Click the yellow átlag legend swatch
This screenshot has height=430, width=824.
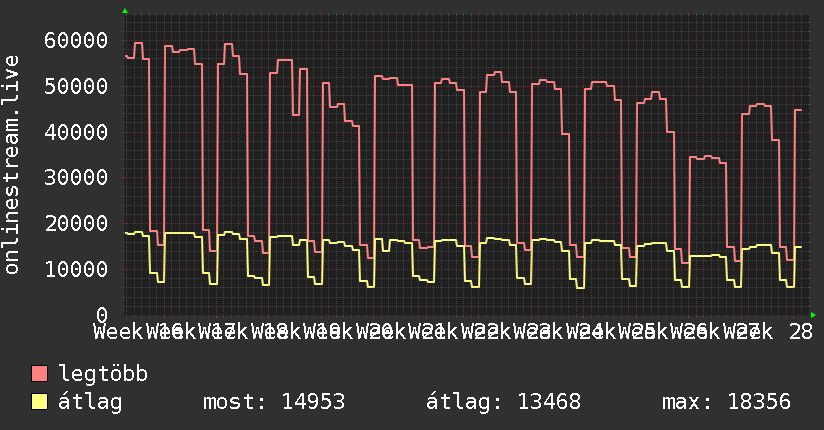[39, 401]
